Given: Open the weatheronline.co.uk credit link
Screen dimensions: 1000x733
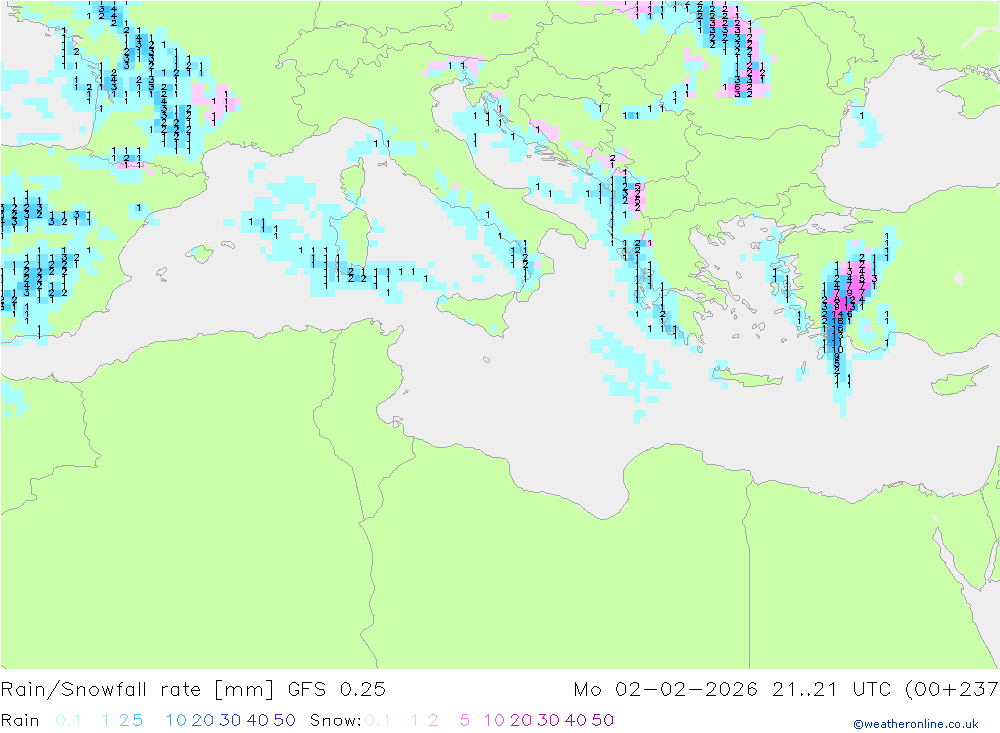Looking at the screenshot, I should [916, 724].
